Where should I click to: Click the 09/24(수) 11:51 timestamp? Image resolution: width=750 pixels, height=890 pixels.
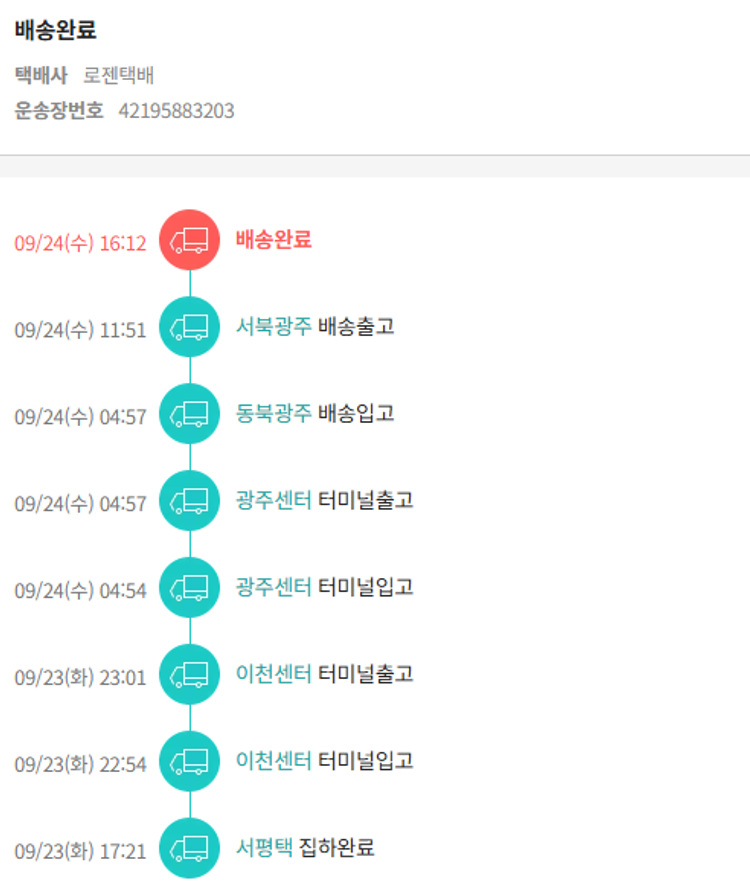point(80,330)
